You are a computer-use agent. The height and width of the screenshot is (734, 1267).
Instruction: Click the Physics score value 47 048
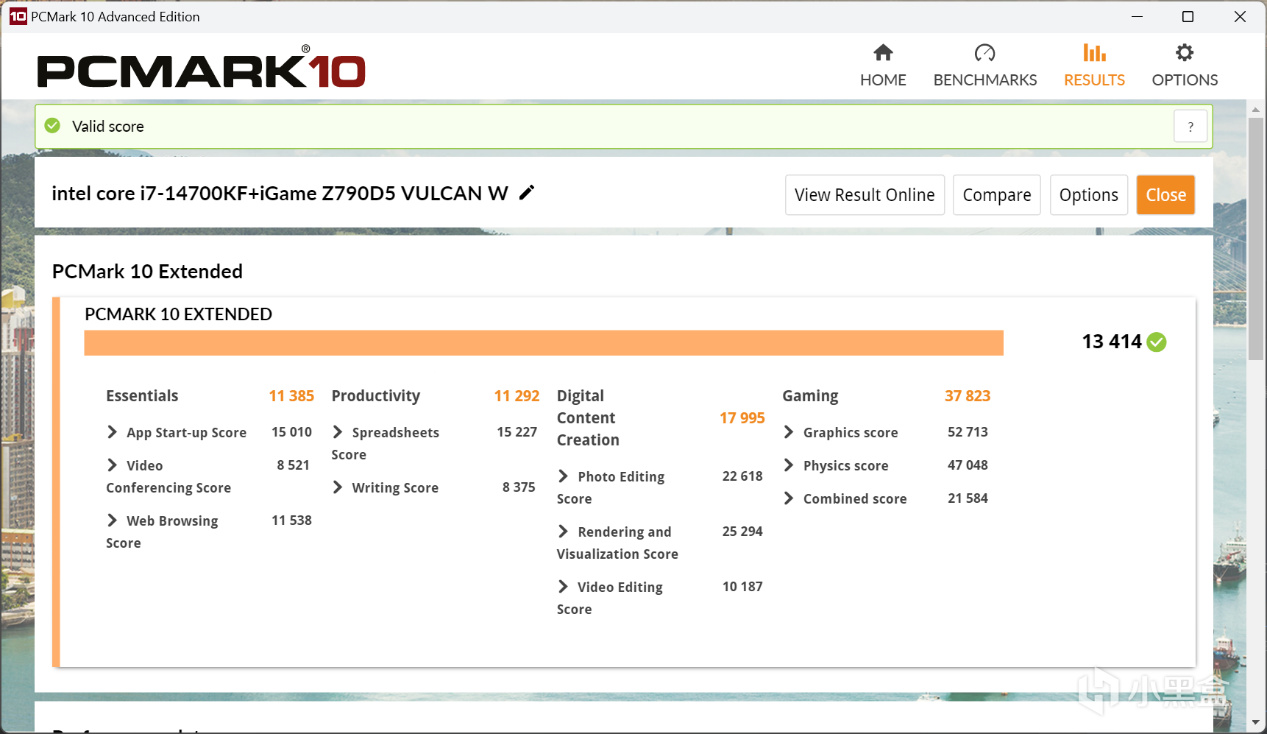pyautogui.click(x=968, y=465)
